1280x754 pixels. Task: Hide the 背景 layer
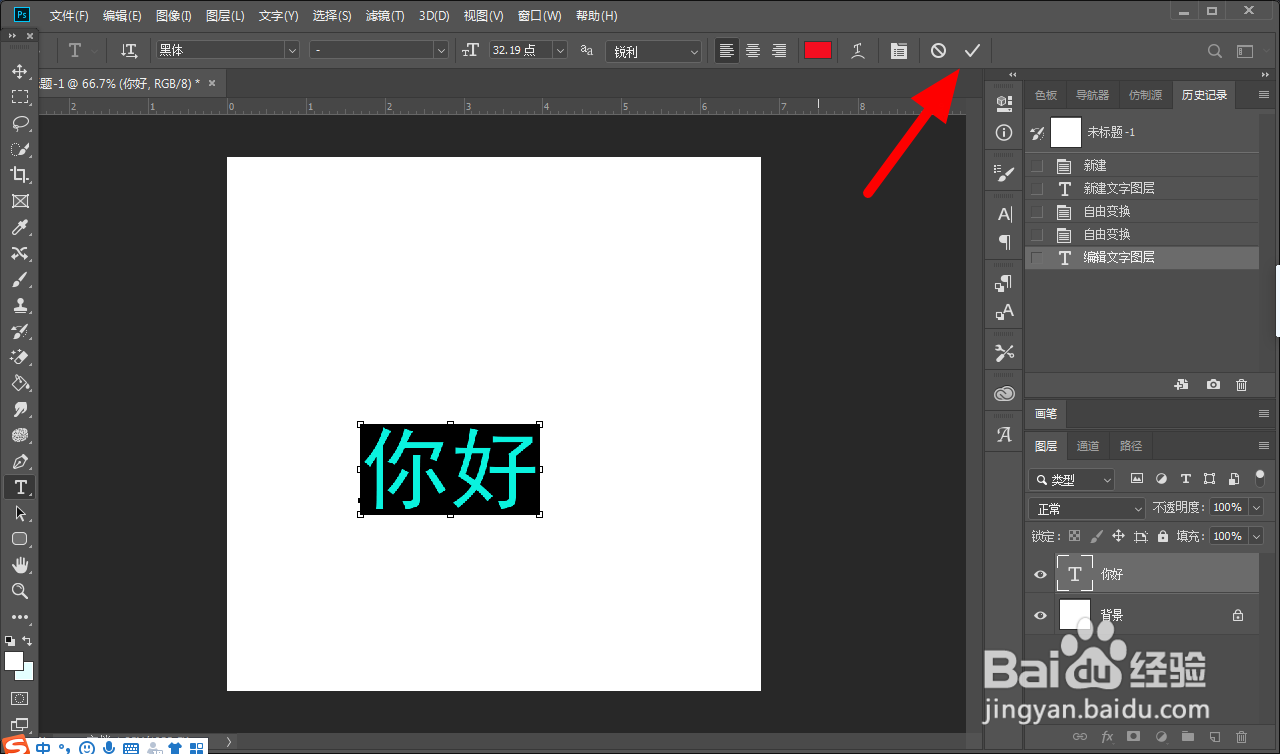[x=1040, y=614]
